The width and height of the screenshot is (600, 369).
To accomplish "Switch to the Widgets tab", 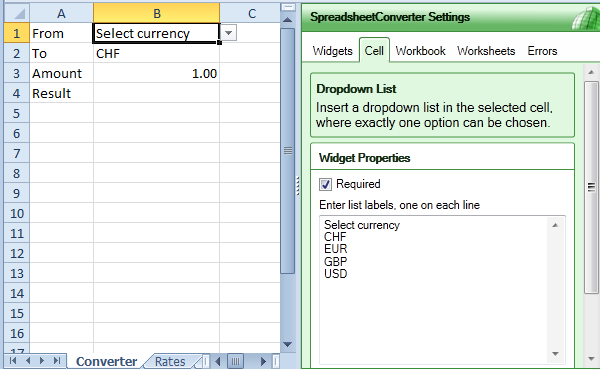I will click(332, 51).
